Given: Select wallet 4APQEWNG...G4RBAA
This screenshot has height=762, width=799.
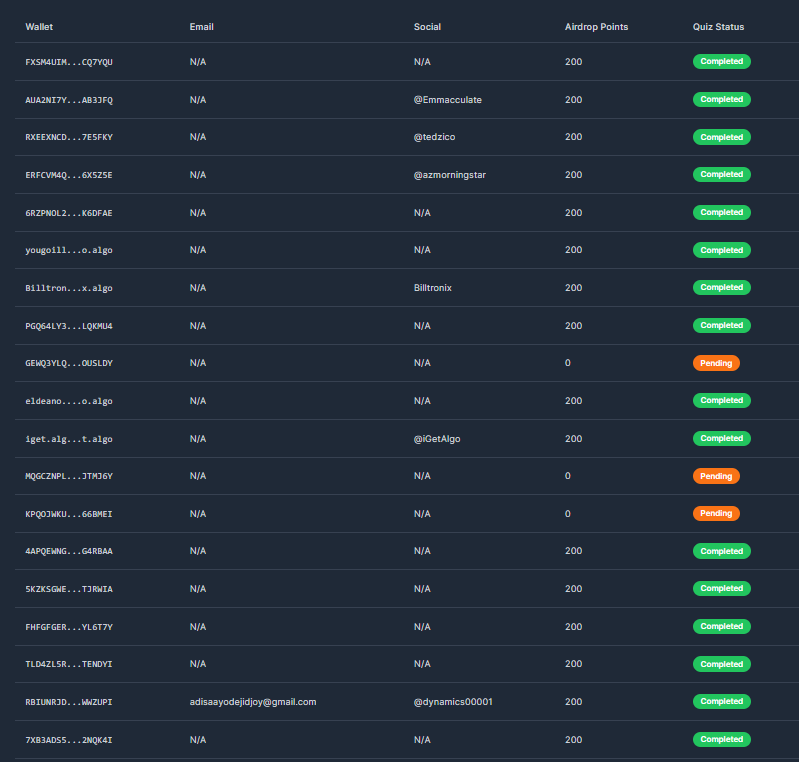Looking at the screenshot, I should click(69, 551).
